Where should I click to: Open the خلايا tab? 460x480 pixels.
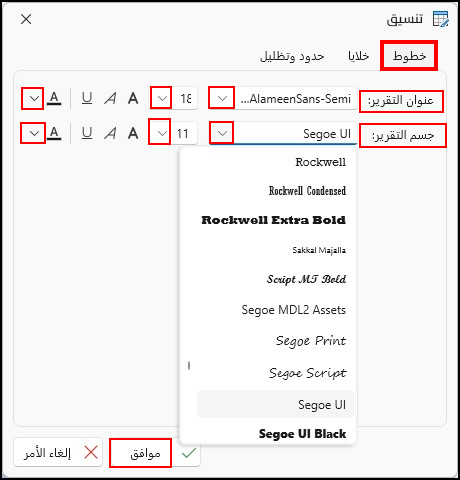pos(358,56)
